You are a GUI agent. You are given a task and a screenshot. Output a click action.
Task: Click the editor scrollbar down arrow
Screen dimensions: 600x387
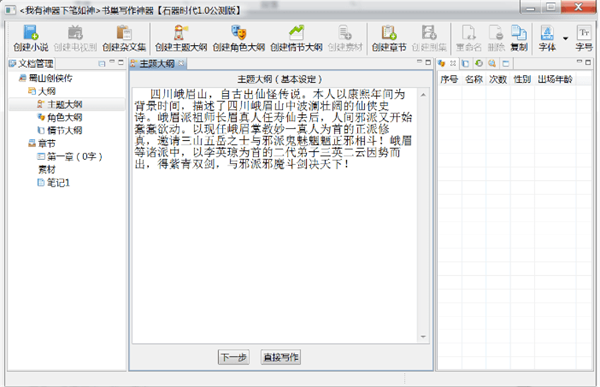click(423, 336)
